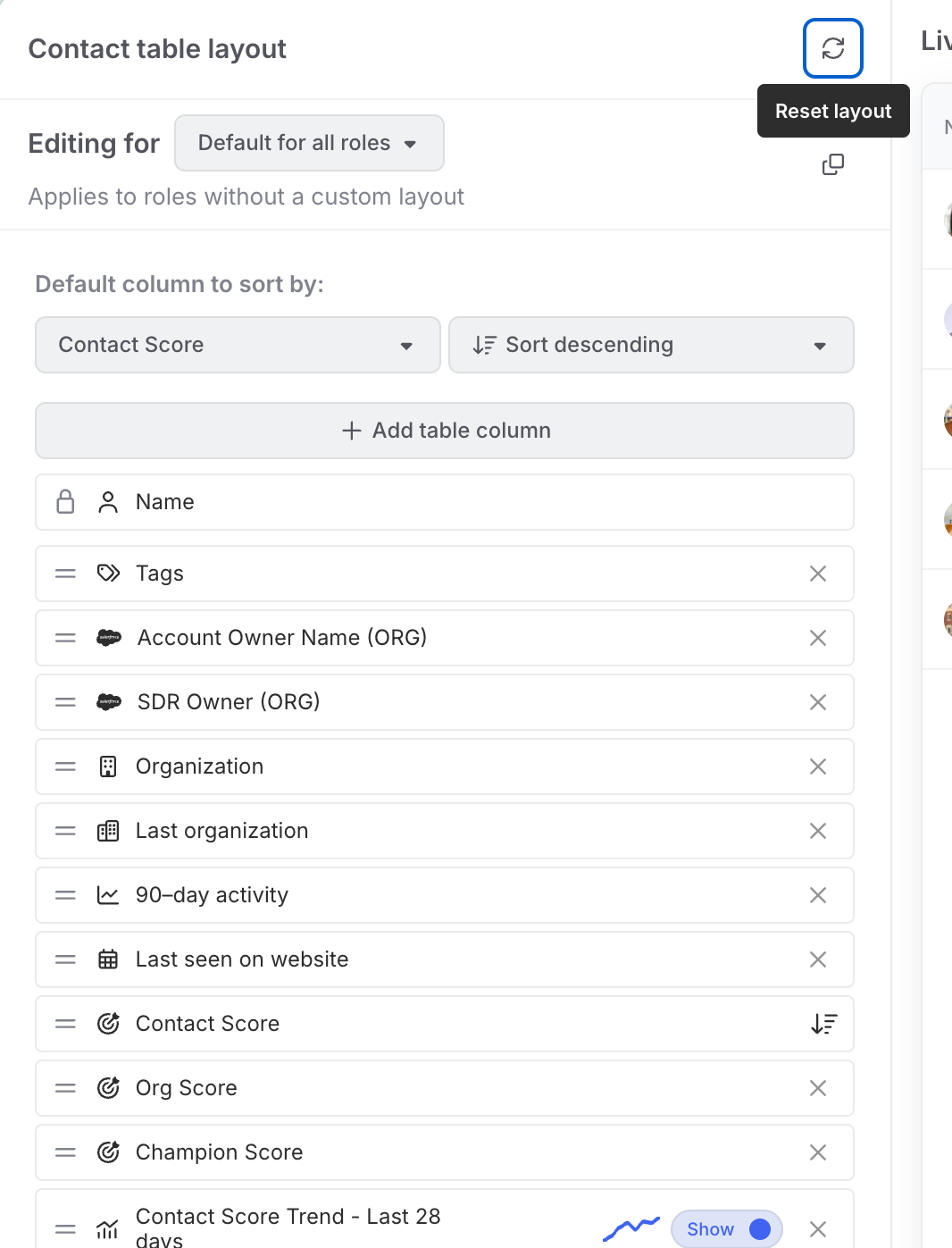Click the locked Name column row
The width and height of the screenshot is (952, 1248).
click(445, 502)
